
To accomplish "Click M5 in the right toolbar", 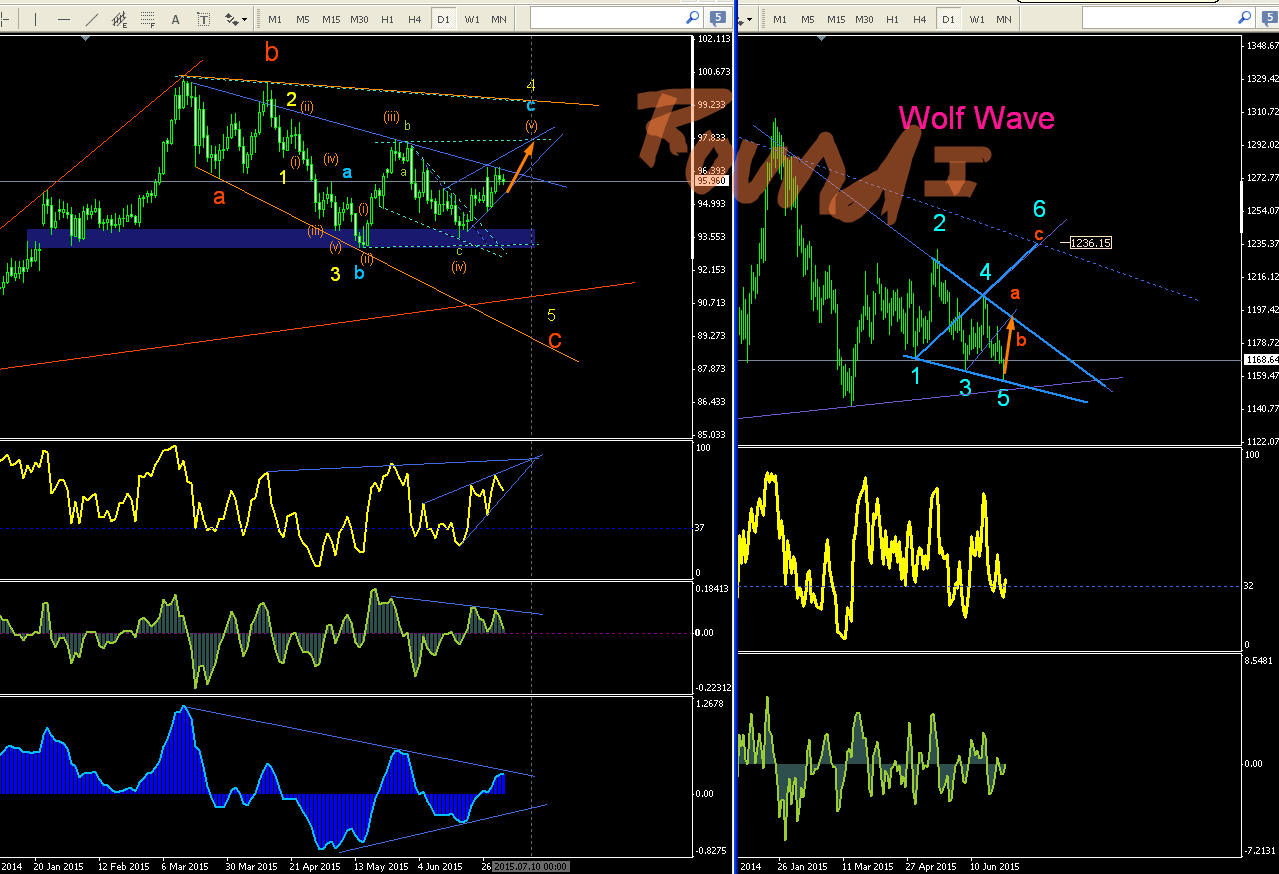I will click(808, 19).
